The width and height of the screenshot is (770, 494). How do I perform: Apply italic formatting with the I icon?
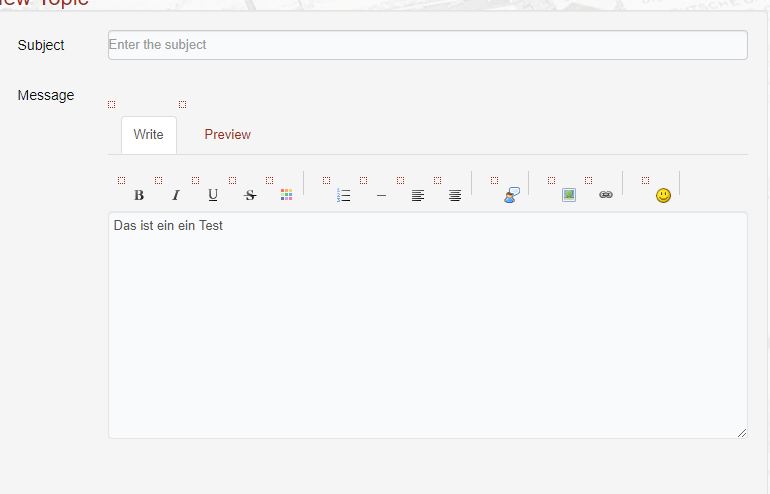point(176,196)
